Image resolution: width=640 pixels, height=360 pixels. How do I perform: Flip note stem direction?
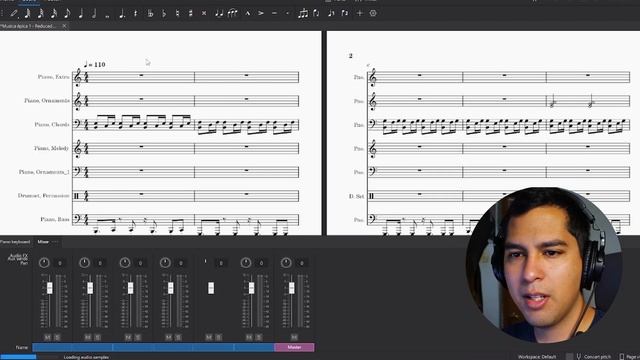tap(316, 13)
